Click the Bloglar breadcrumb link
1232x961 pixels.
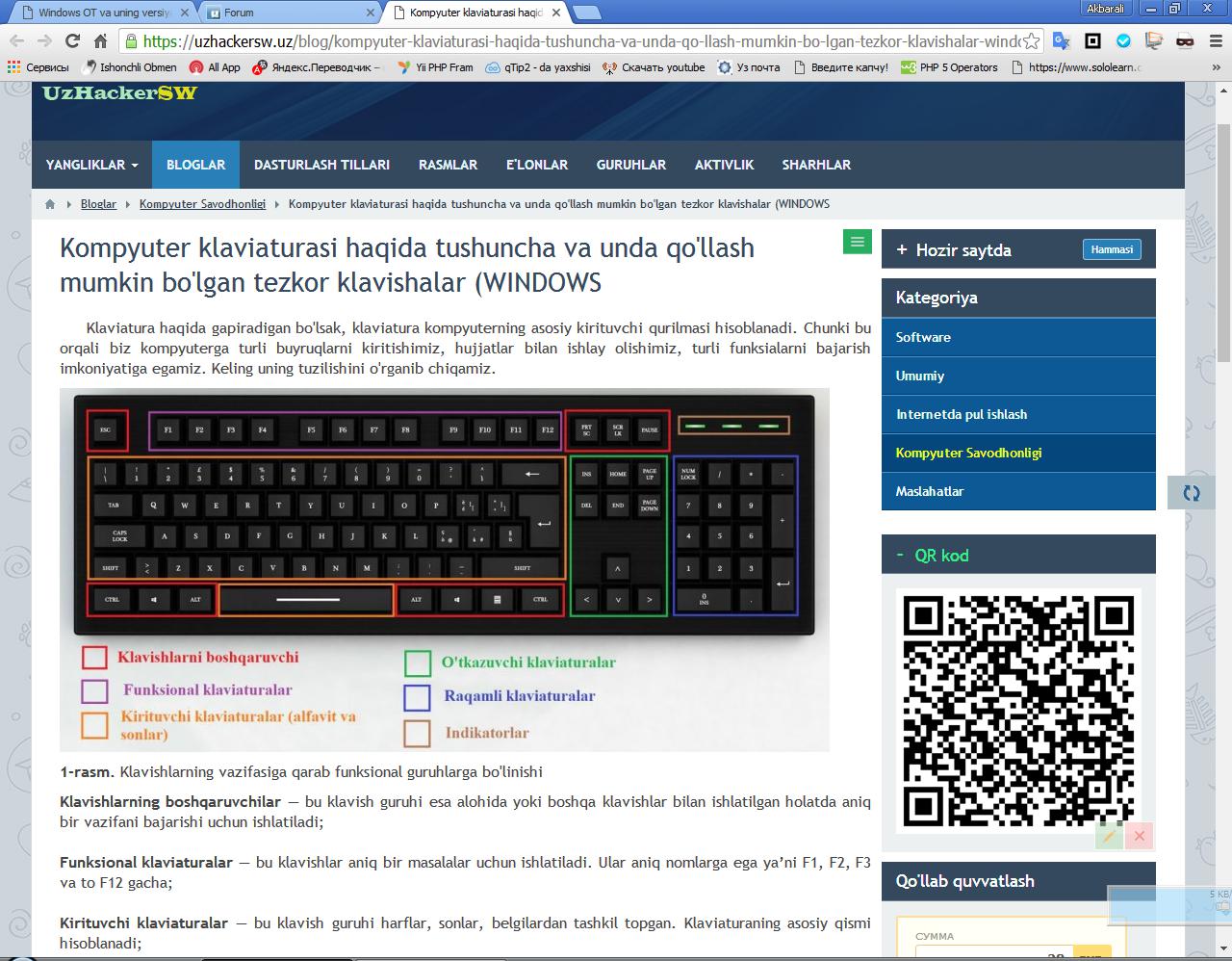tap(98, 204)
